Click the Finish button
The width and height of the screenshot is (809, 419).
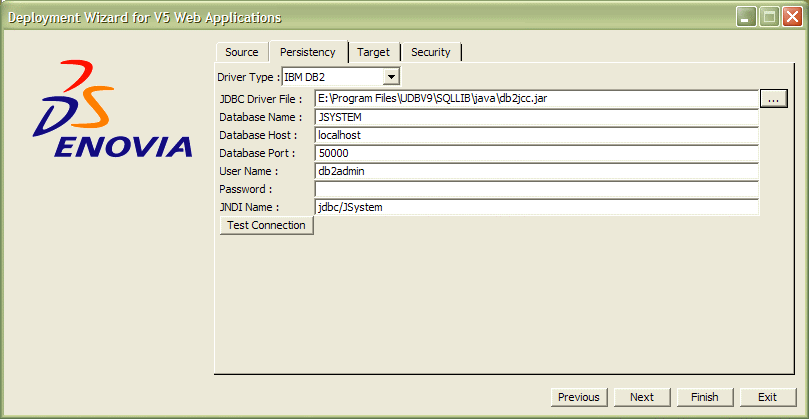[x=705, y=397]
